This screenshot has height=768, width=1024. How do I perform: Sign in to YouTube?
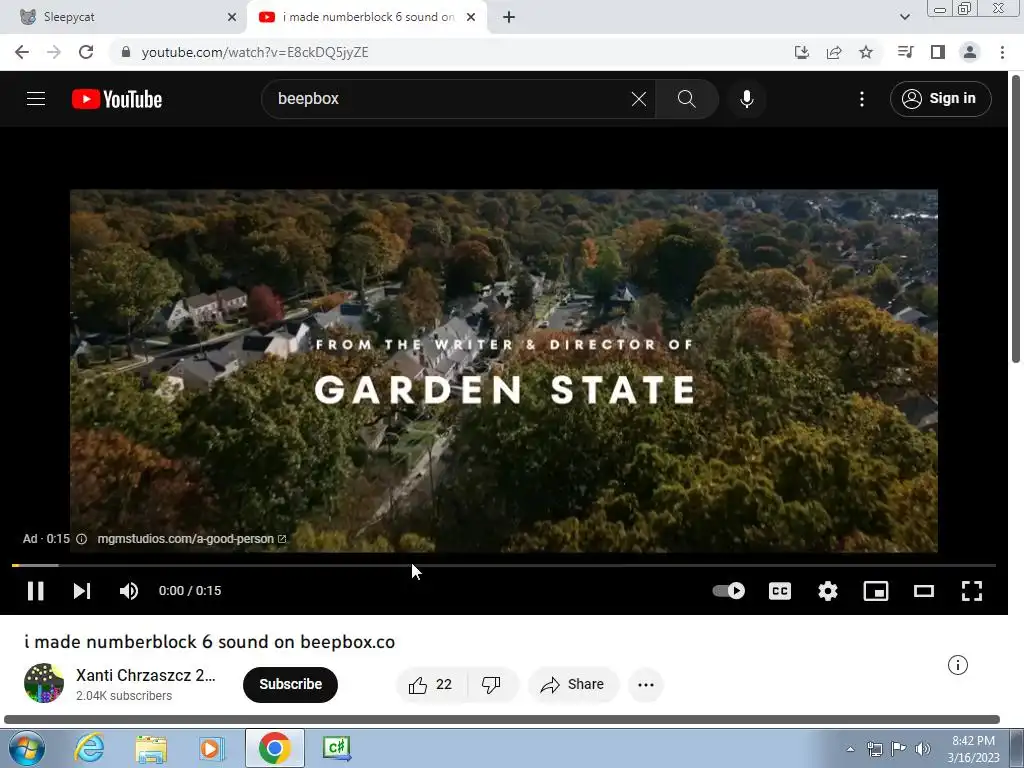[x=940, y=99]
